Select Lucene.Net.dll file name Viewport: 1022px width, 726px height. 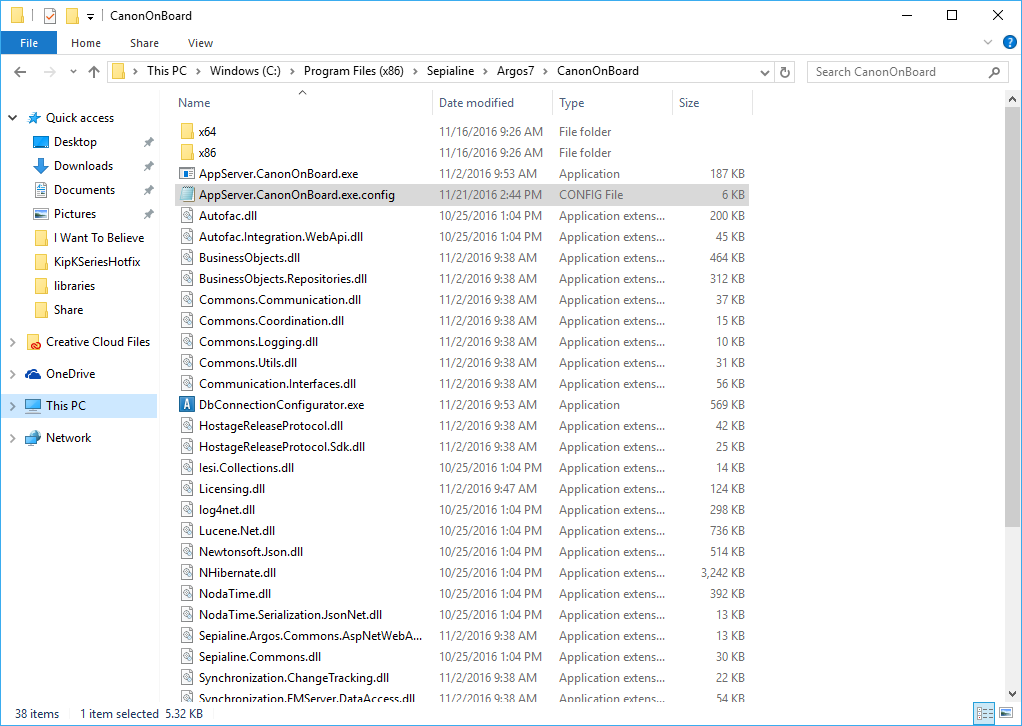click(x=237, y=531)
